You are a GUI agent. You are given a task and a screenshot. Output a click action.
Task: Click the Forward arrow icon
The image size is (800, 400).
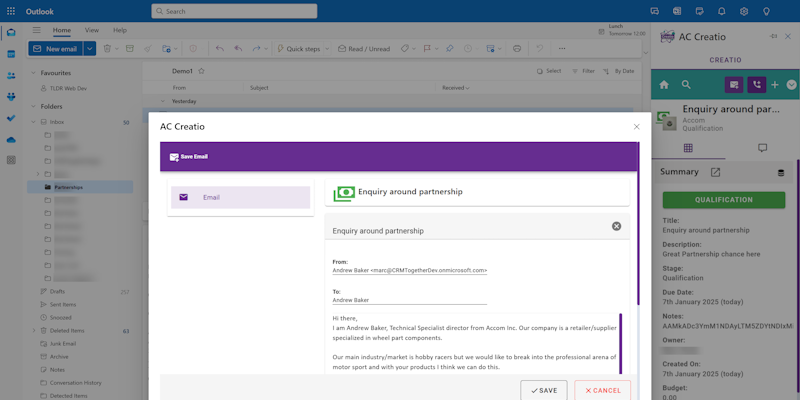pos(256,48)
